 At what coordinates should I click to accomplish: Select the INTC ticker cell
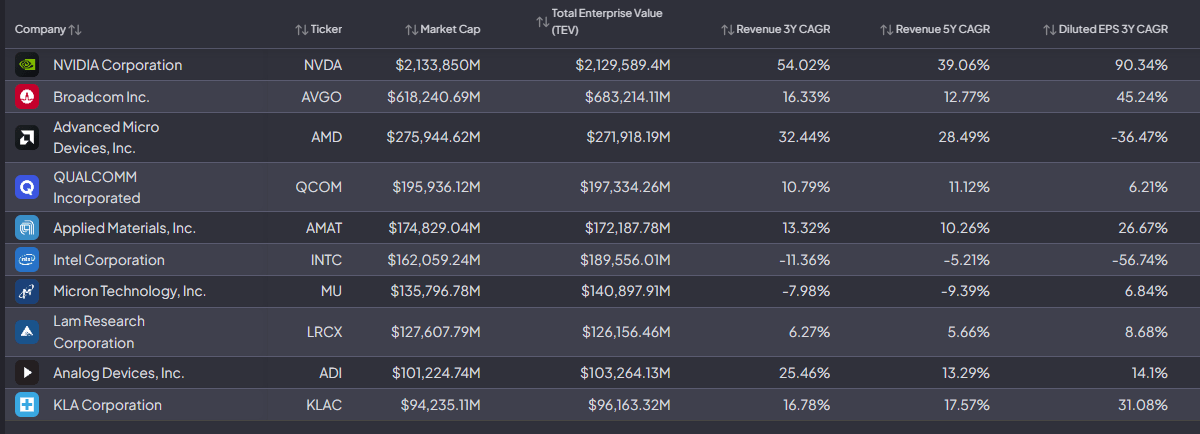coord(326,260)
